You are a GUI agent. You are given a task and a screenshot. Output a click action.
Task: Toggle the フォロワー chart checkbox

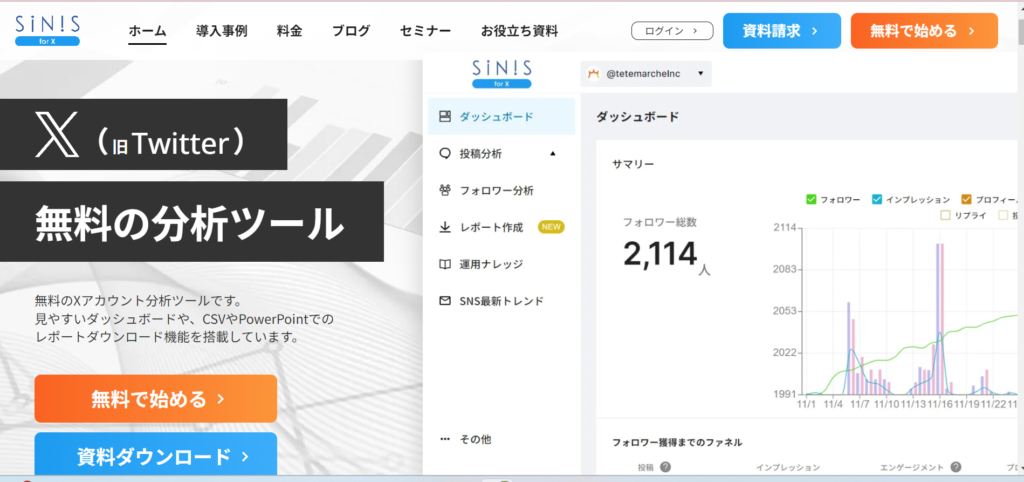(x=812, y=199)
